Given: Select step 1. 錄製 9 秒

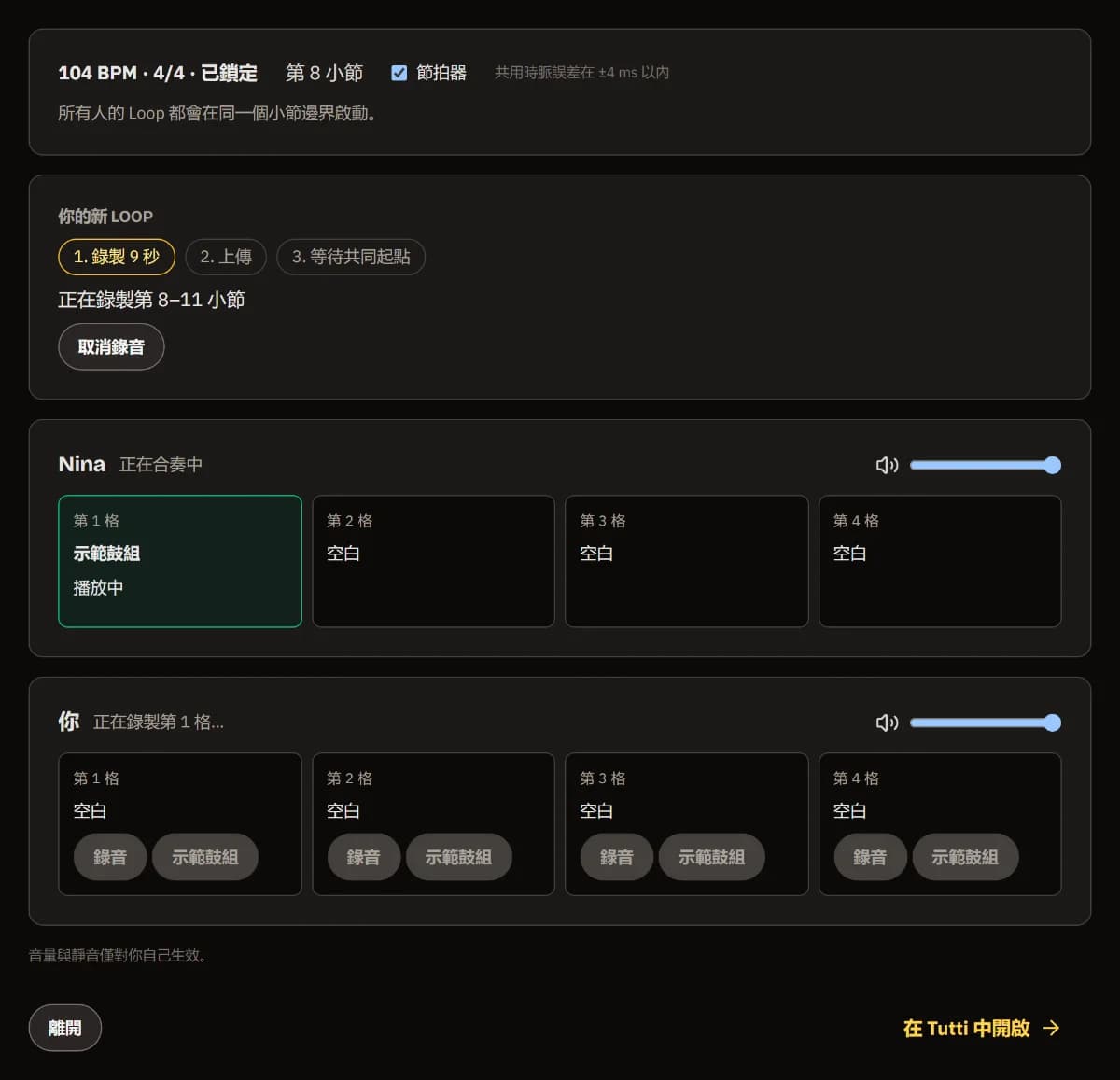Looking at the screenshot, I should (117, 257).
